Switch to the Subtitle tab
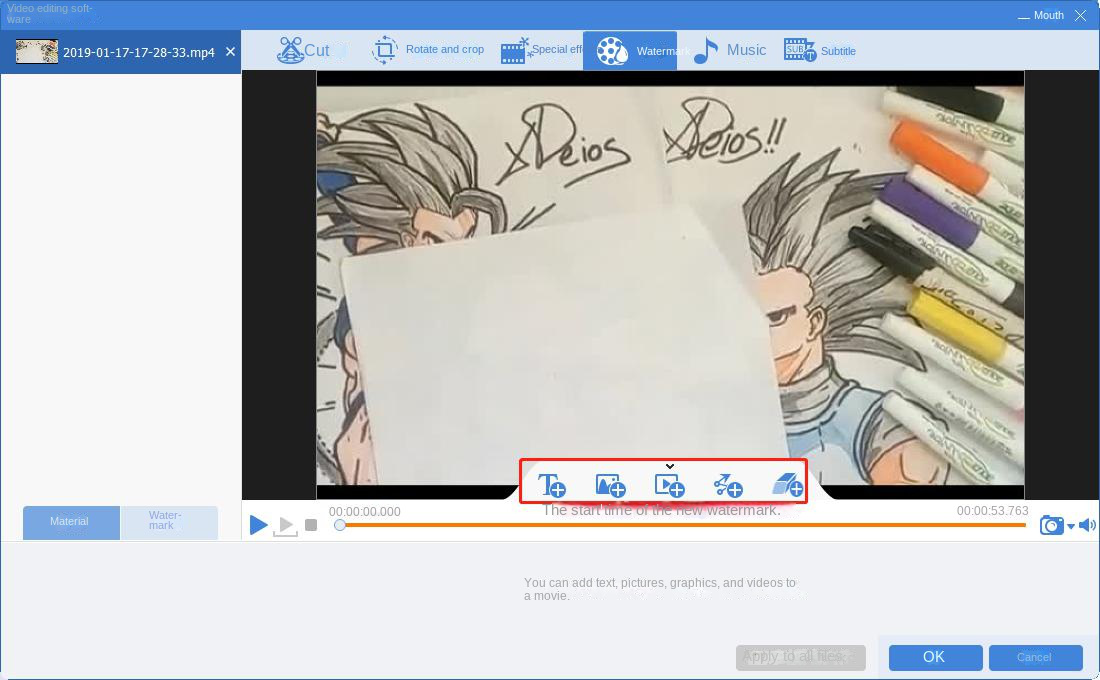1100x680 pixels. pos(819,51)
